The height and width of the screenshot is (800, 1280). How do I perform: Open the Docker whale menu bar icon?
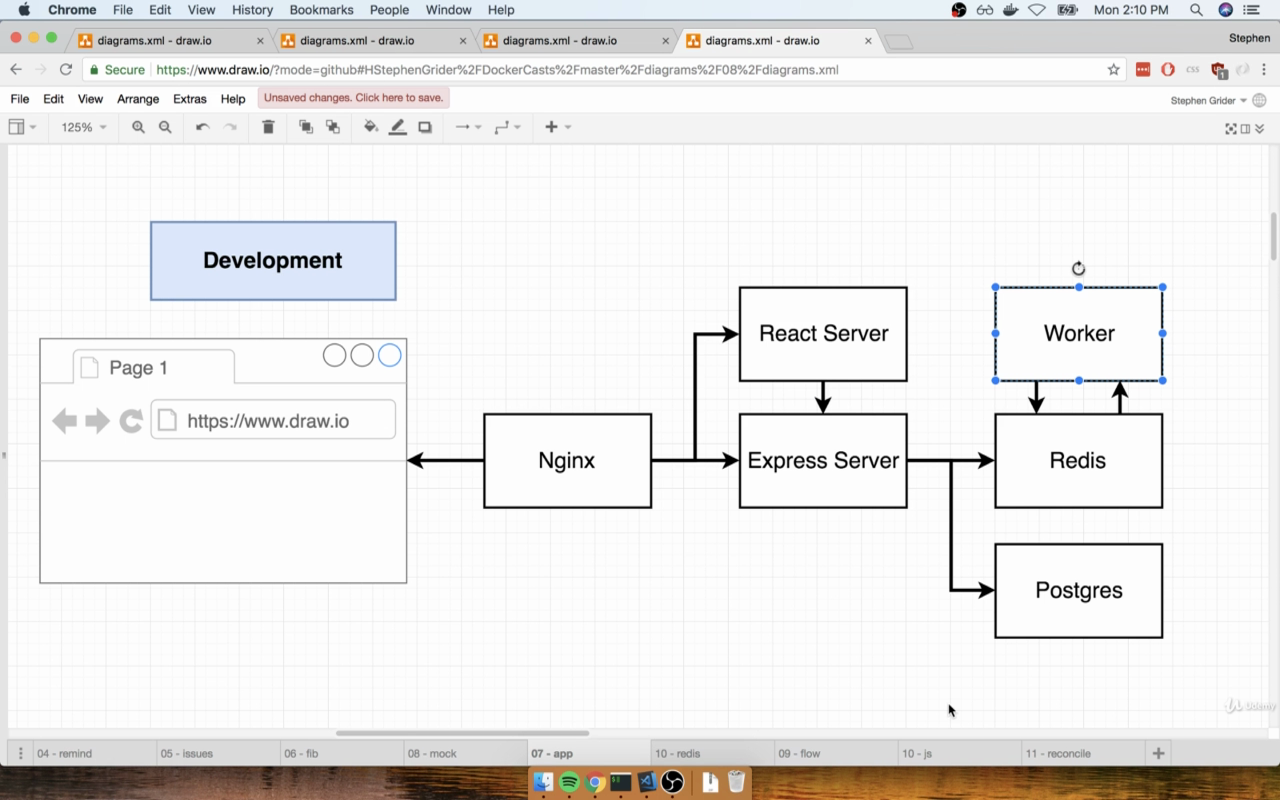(1012, 10)
